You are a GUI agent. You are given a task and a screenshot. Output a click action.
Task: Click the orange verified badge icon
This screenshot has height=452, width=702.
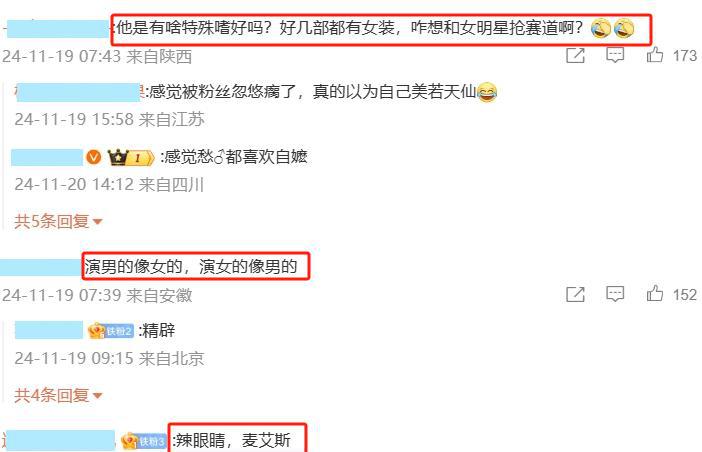coord(94,157)
